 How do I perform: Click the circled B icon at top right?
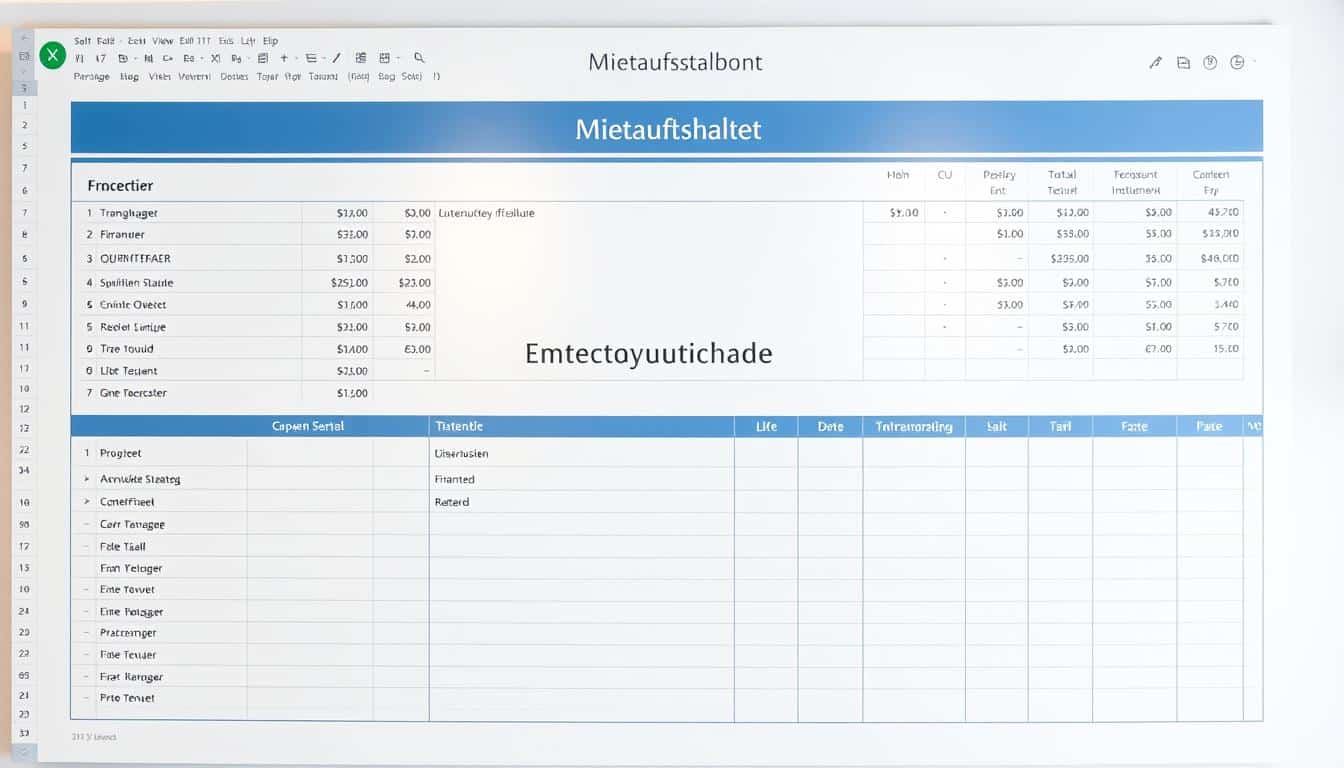[x=1210, y=62]
